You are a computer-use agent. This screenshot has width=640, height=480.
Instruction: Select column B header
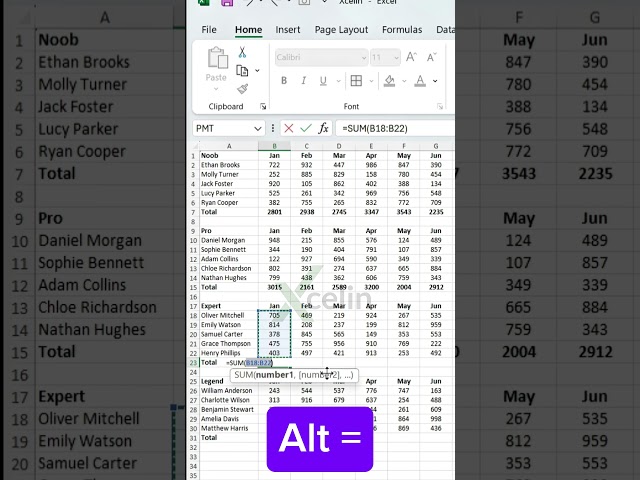click(274, 146)
